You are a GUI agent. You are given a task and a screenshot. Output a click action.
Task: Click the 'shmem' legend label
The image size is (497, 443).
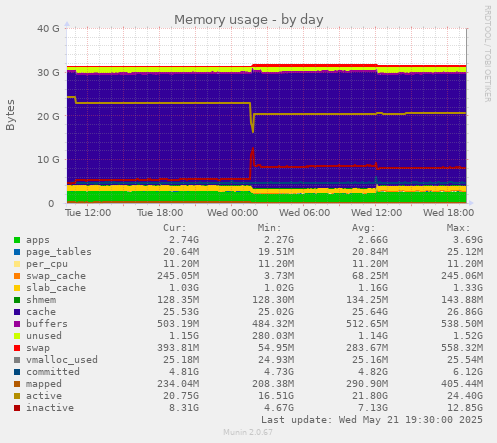pyautogui.click(x=41, y=300)
